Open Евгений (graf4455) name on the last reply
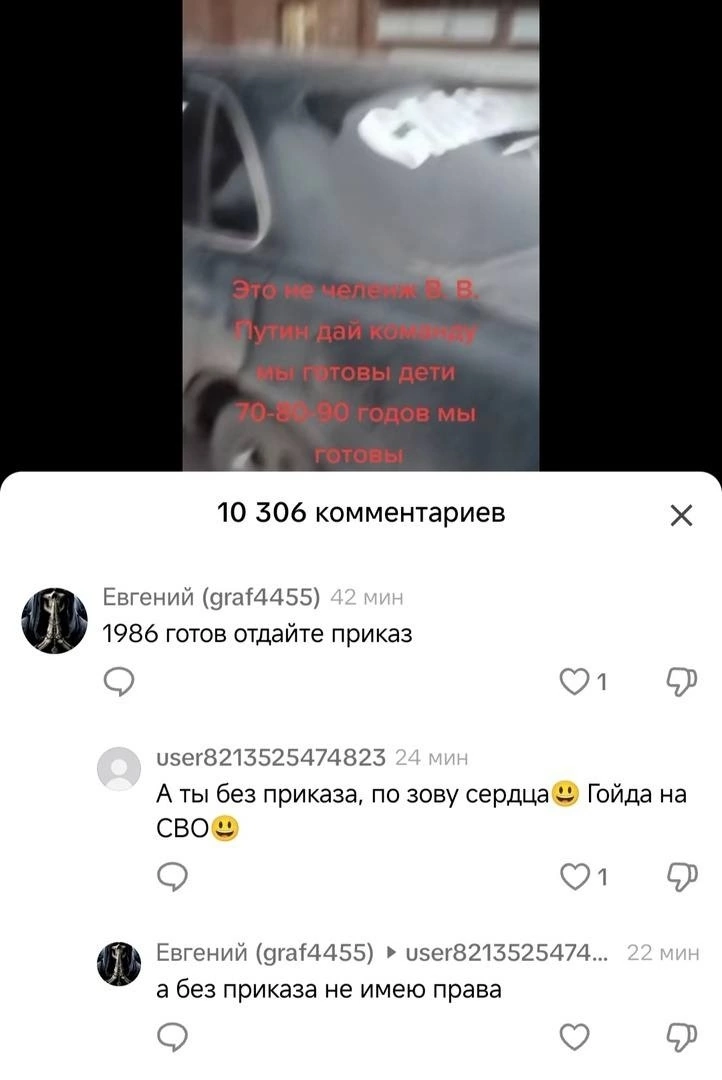This screenshot has height=1080, width=722. [265, 952]
